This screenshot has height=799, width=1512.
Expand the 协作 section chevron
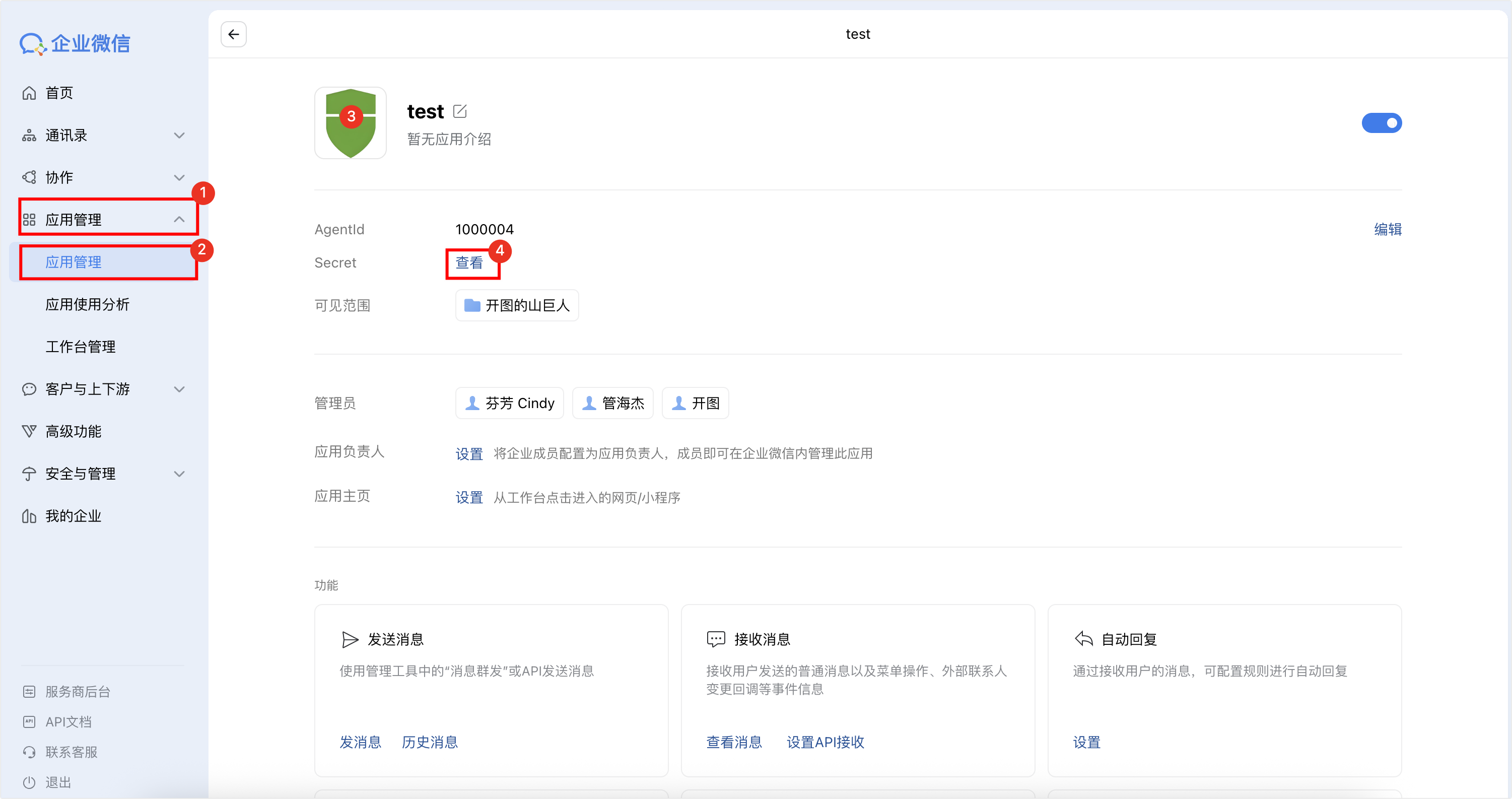click(179, 177)
